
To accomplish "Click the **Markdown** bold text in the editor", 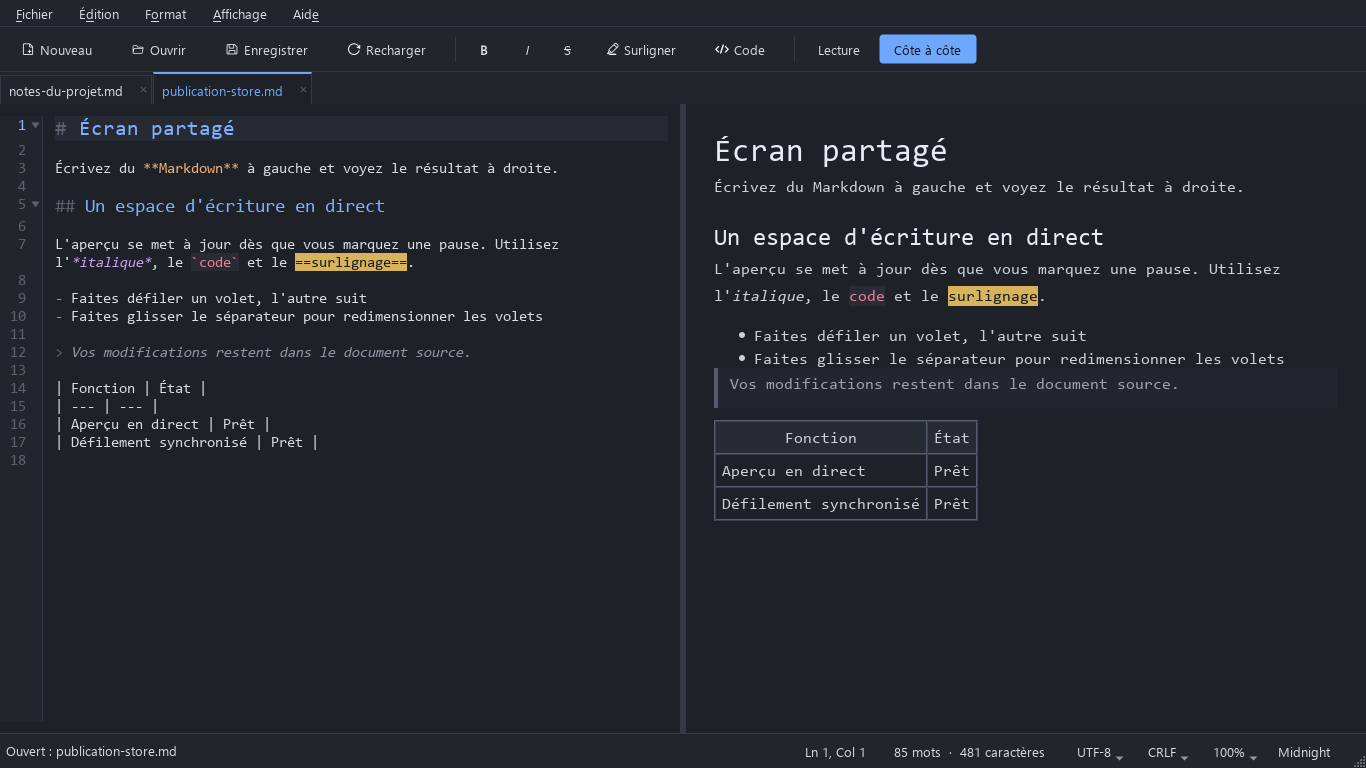I will point(191,168).
